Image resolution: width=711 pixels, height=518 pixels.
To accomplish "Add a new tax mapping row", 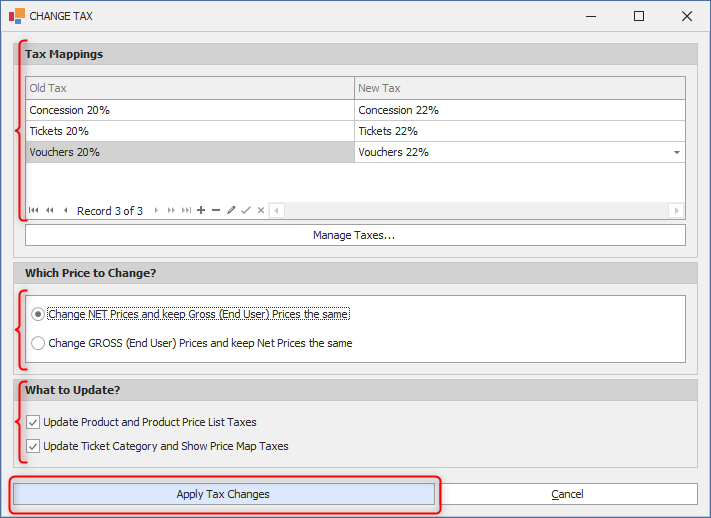I will [201, 210].
